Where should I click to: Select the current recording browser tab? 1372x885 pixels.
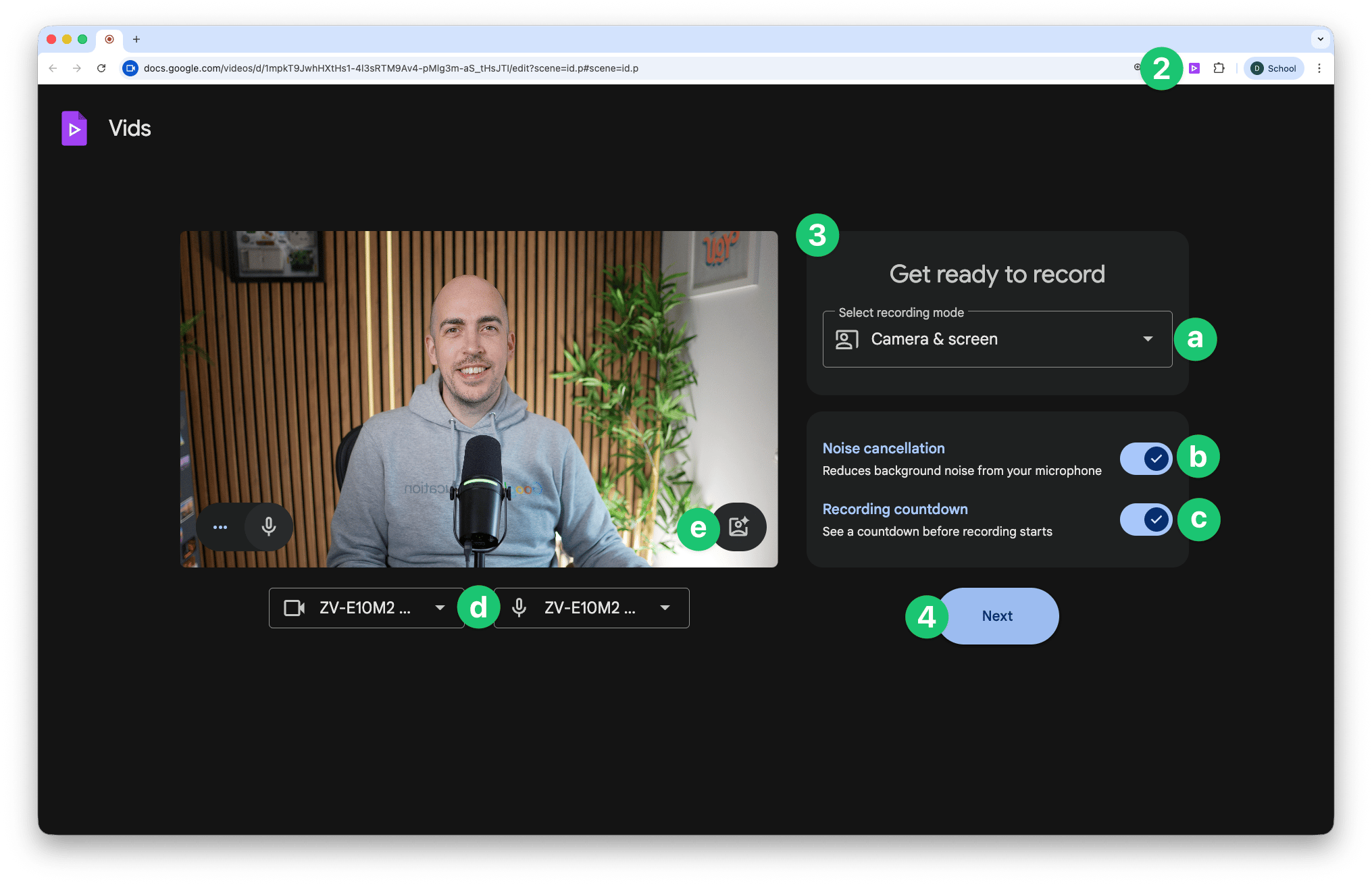tap(109, 39)
